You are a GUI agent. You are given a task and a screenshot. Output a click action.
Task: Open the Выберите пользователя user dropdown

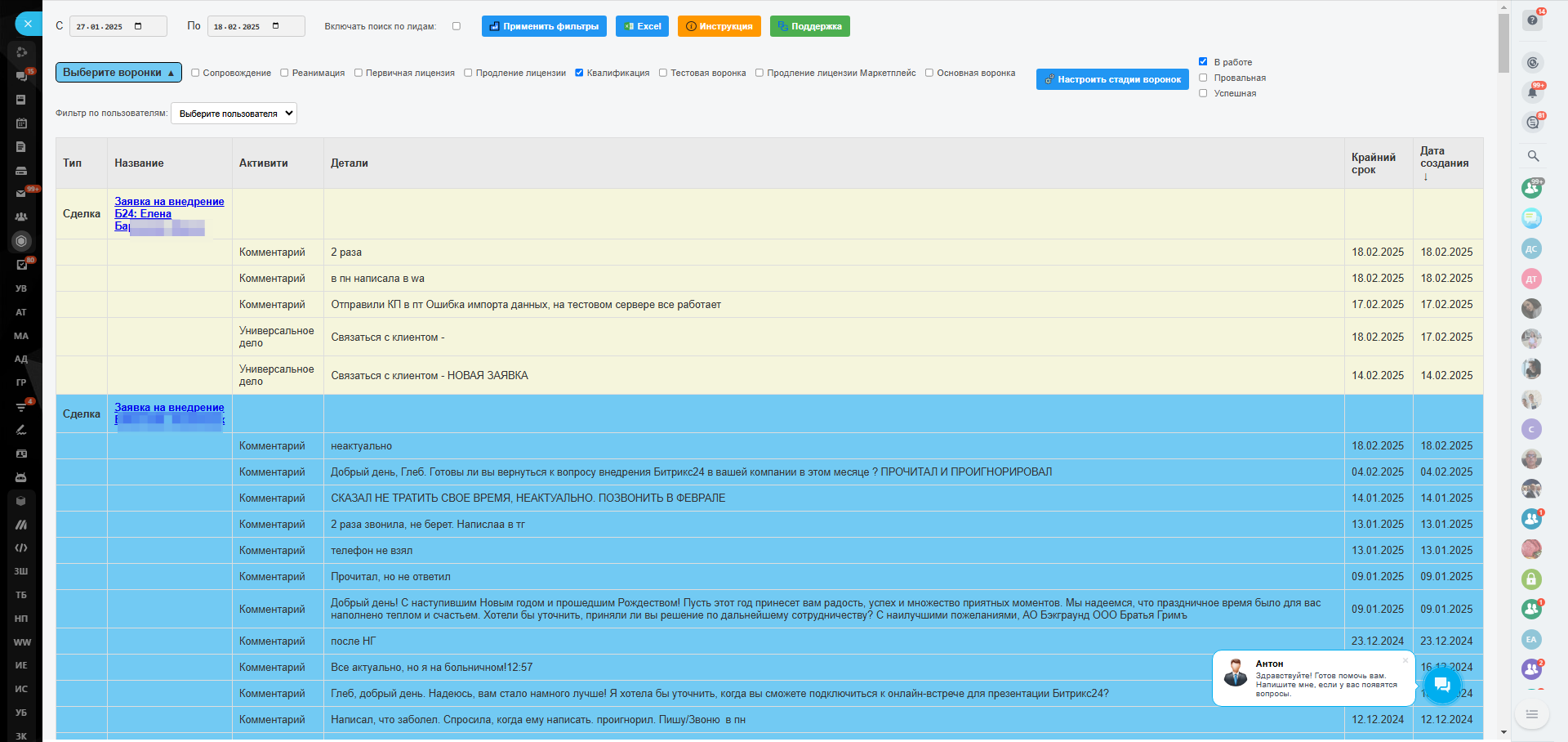[234, 114]
